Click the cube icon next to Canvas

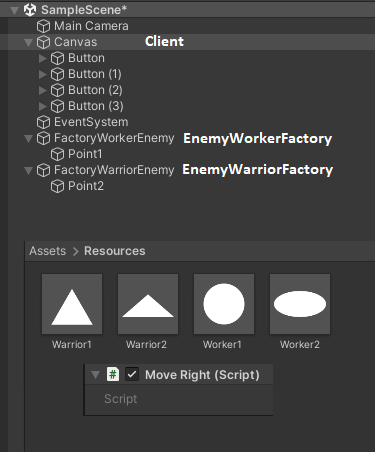click(x=43, y=42)
